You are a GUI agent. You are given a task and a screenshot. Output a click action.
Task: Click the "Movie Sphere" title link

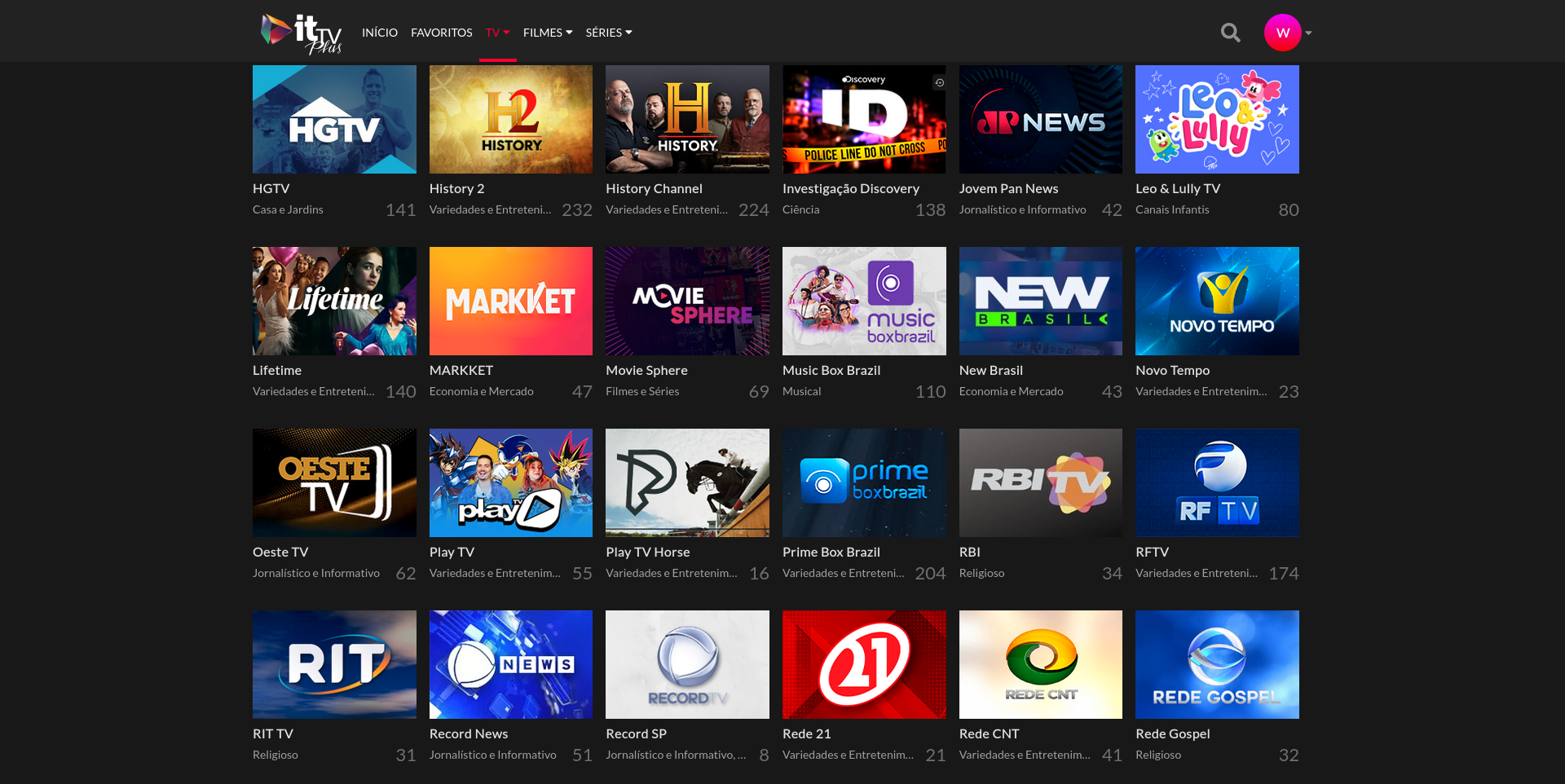pos(647,370)
